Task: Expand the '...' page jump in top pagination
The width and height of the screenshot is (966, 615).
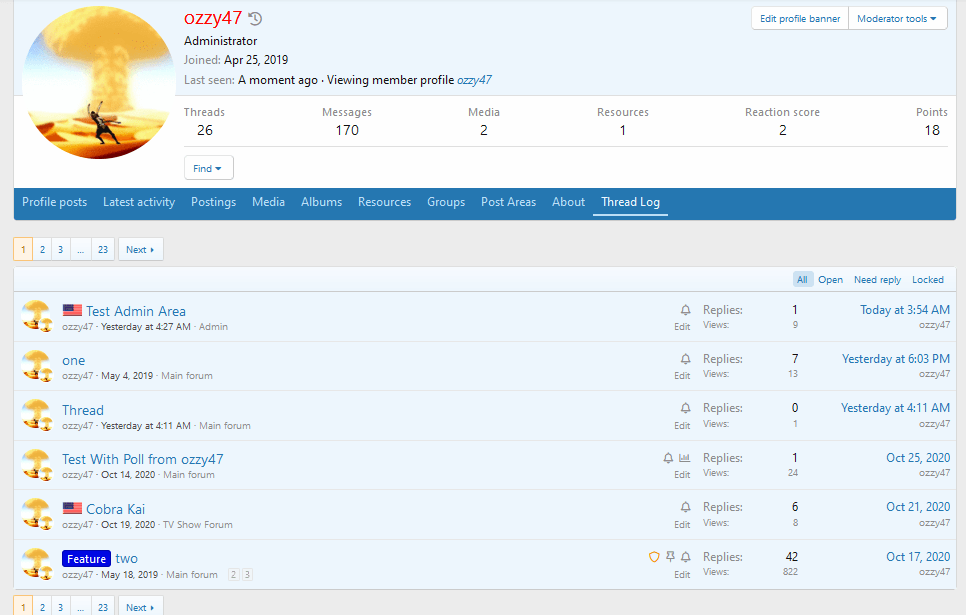Action: [x=80, y=249]
